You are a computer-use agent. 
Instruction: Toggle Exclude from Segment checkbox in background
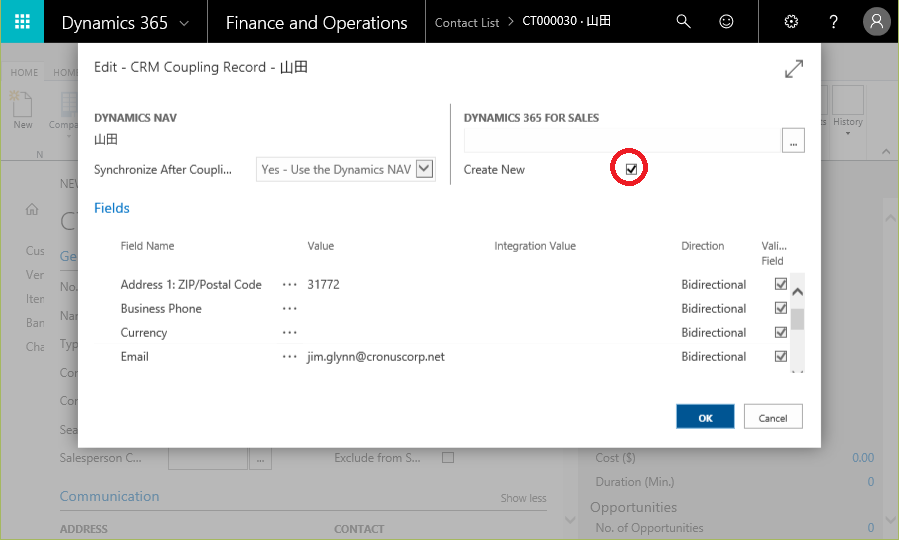448,457
